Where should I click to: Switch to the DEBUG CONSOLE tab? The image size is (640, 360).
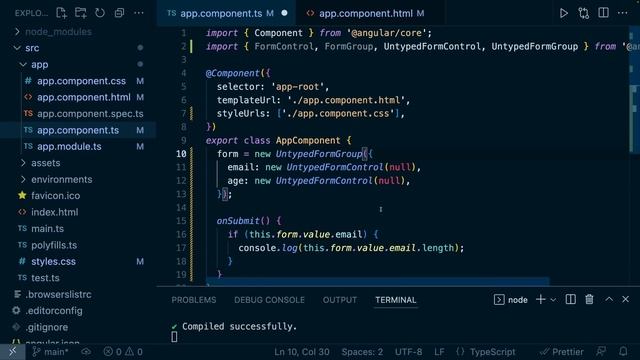[x=269, y=300]
